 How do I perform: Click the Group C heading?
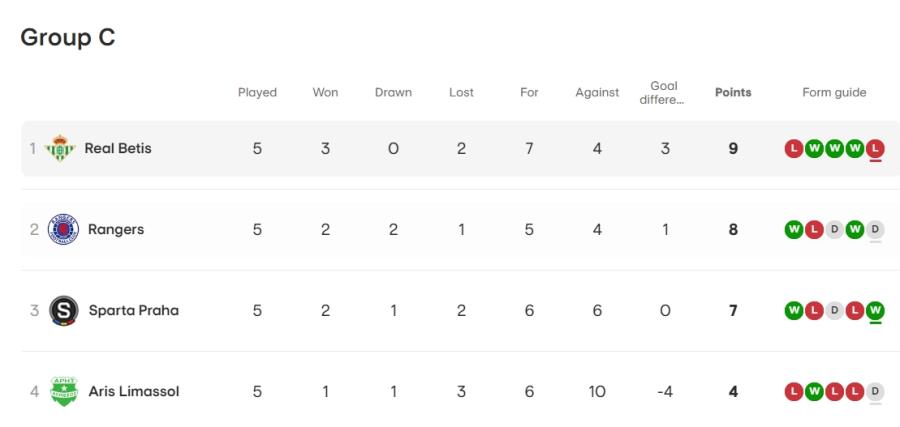point(68,37)
